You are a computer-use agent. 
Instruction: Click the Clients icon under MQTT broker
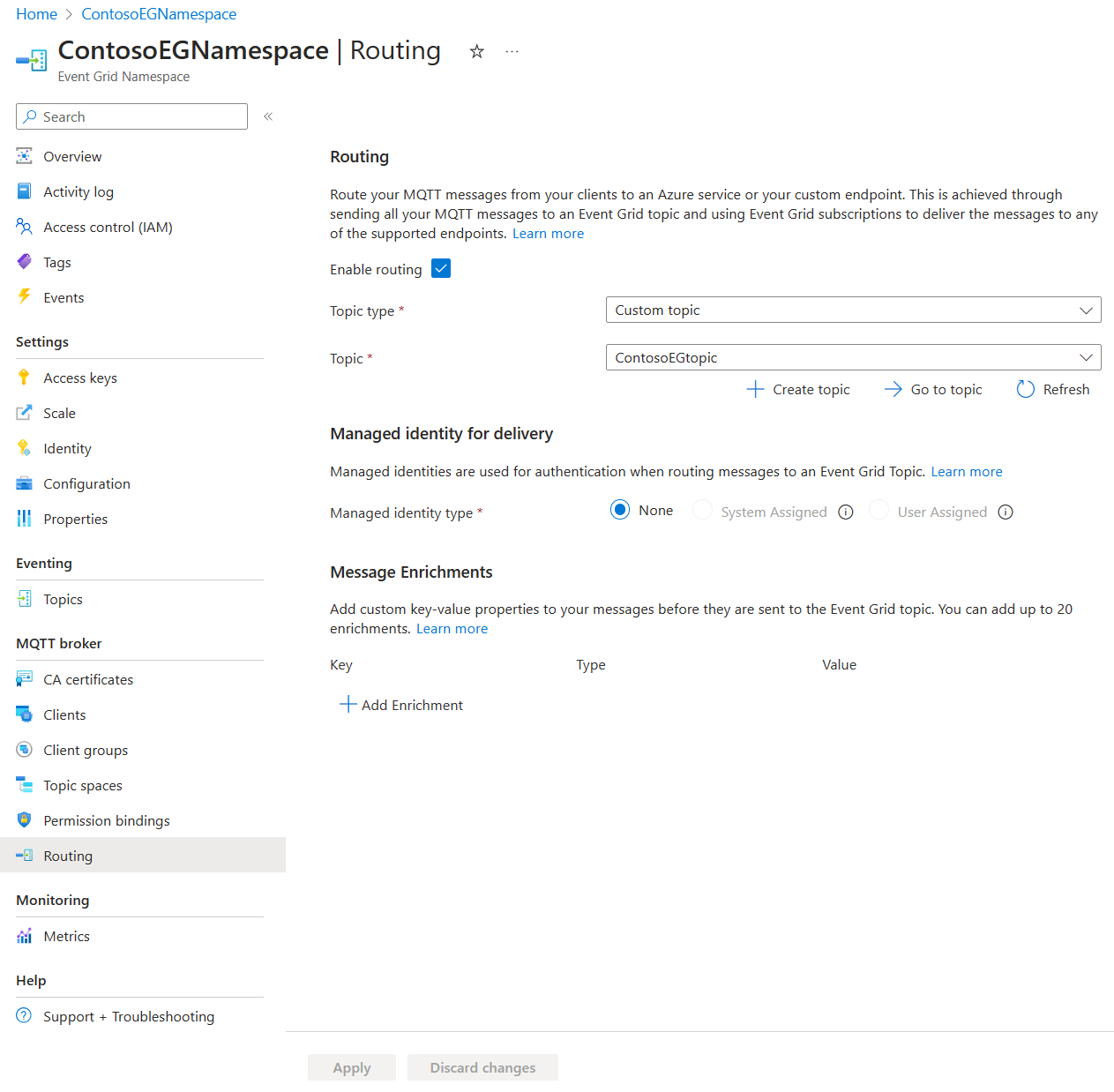tap(25, 714)
